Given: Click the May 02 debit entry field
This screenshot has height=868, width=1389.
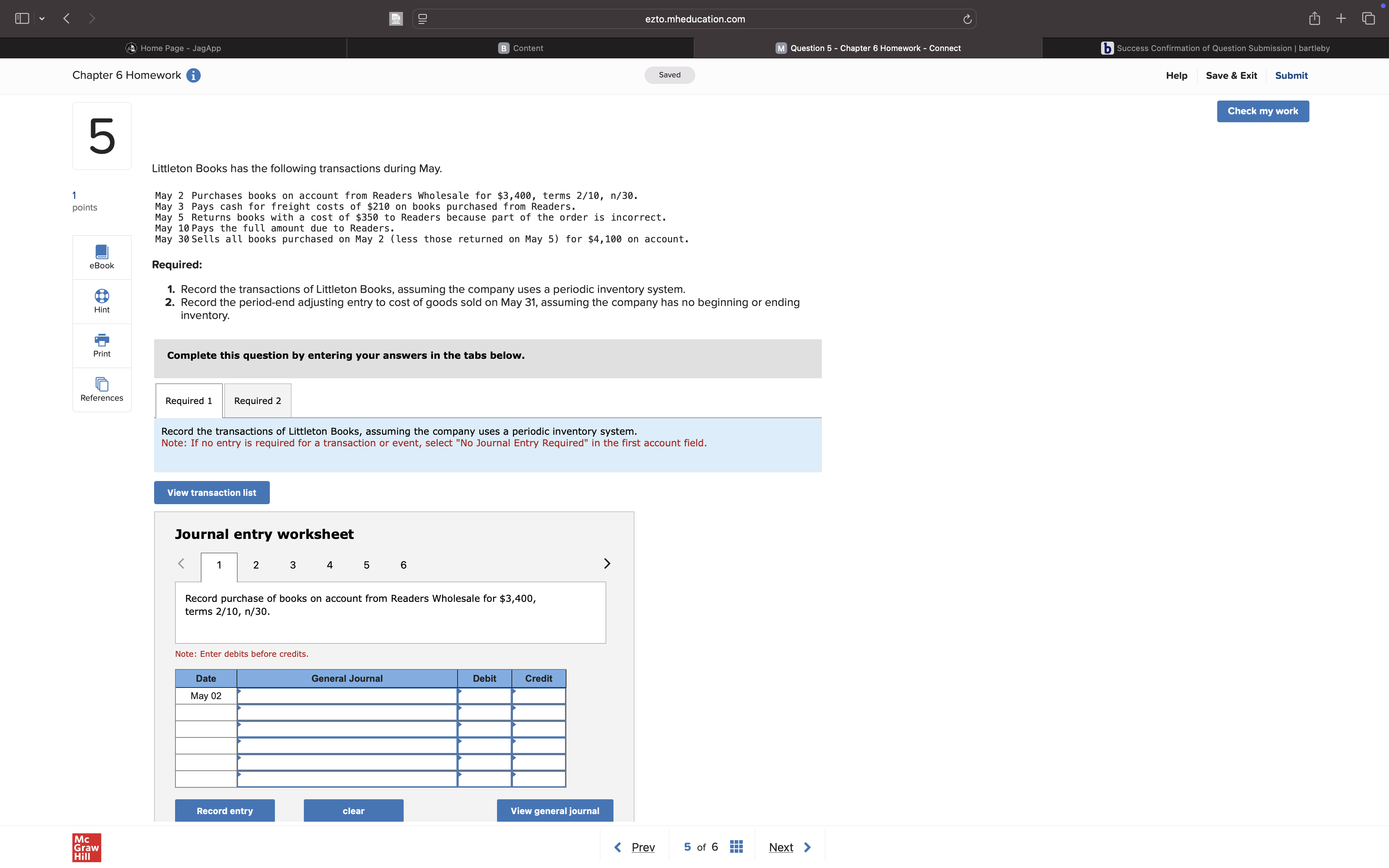Looking at the screenshot, I should coord(484,696).
